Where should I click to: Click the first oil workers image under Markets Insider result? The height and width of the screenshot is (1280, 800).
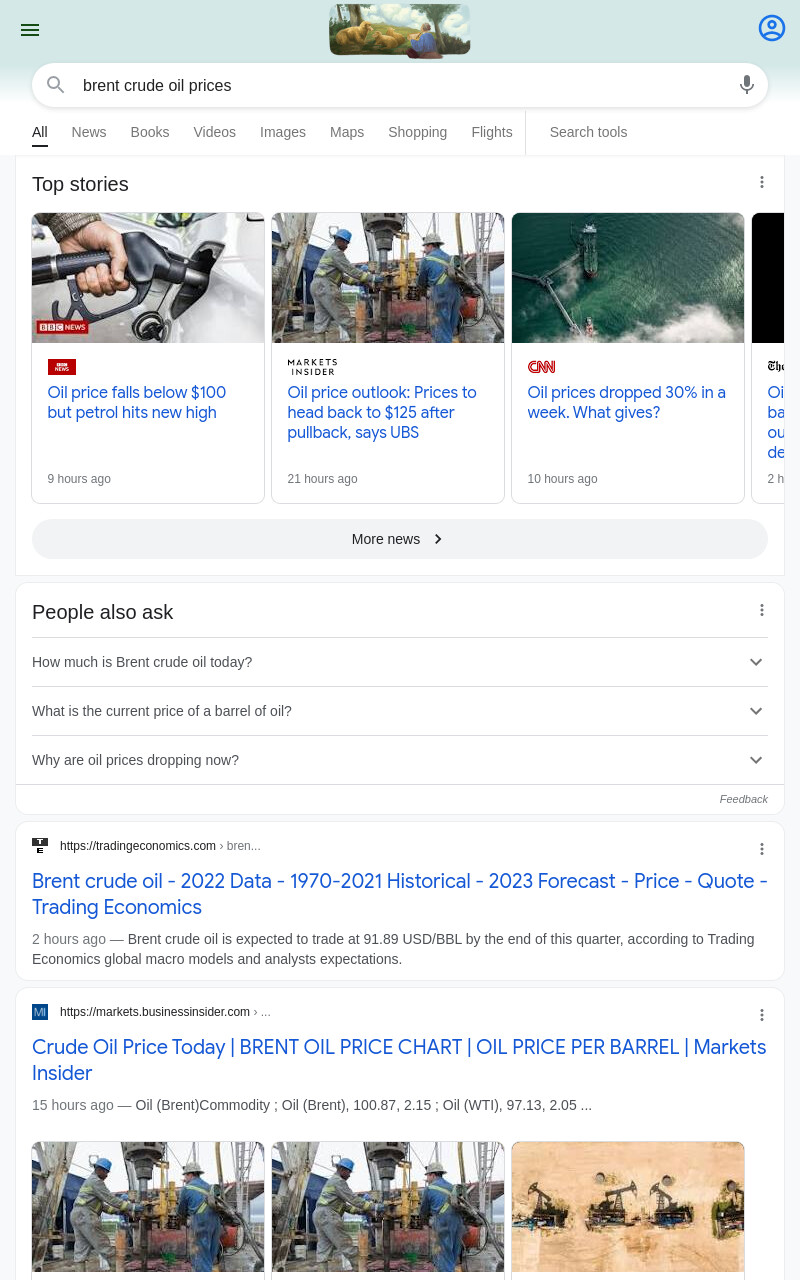click(x=148, y=1207)
